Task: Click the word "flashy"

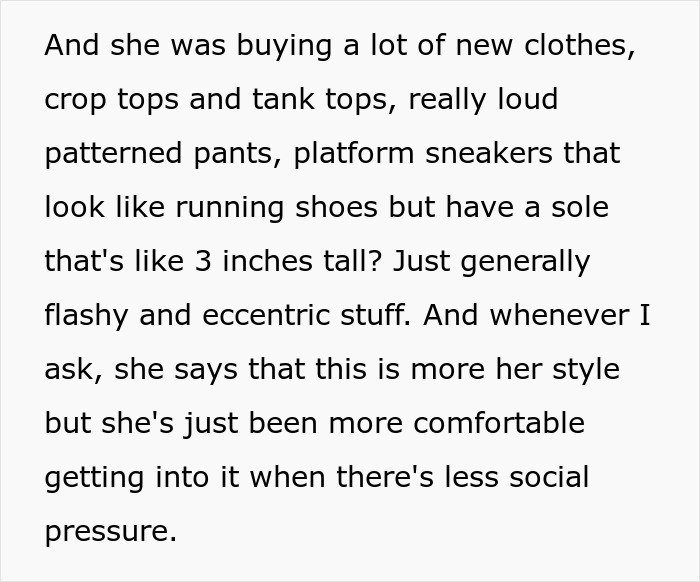Action: [x=88, y=316]
